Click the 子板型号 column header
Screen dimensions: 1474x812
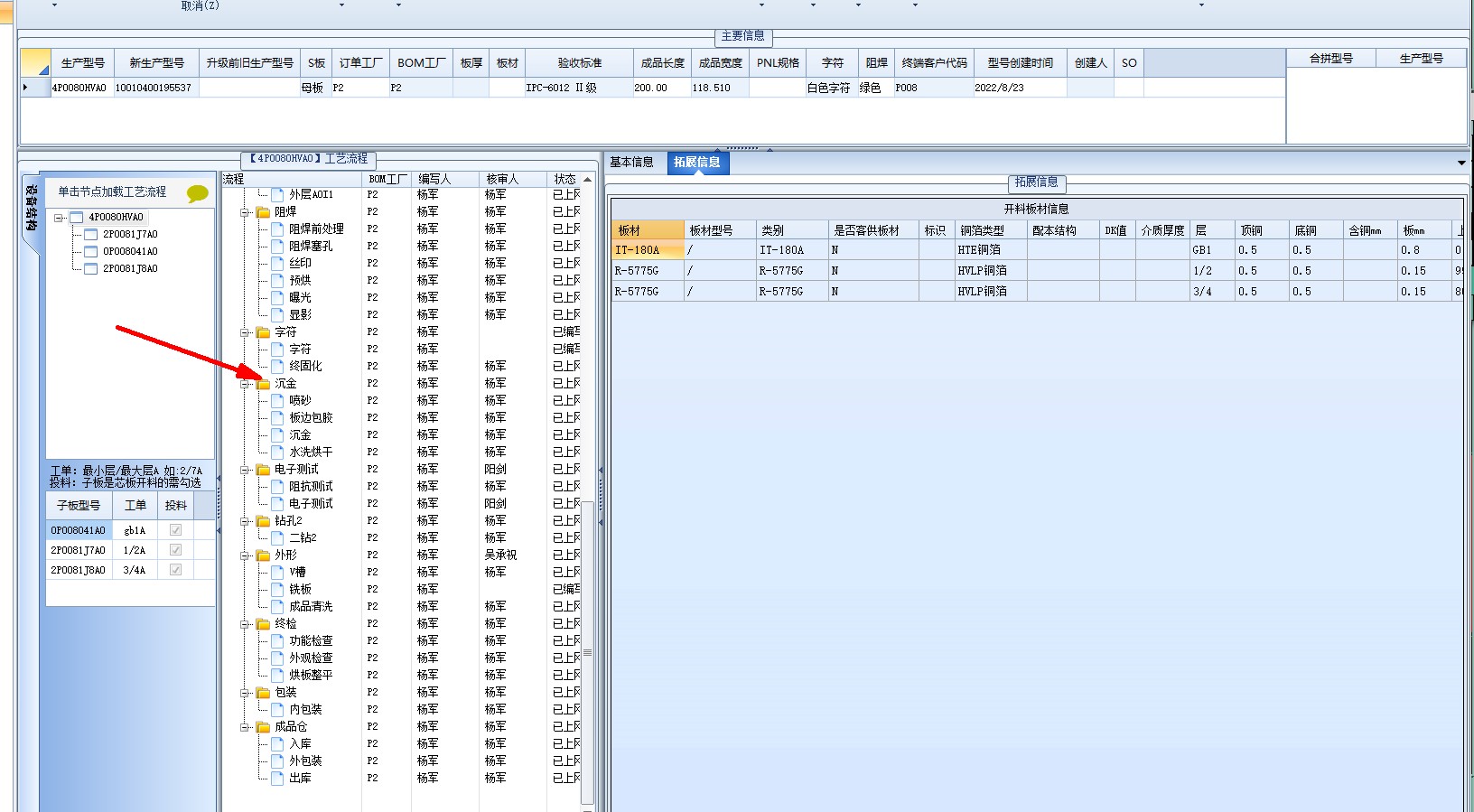coord(79,506)
